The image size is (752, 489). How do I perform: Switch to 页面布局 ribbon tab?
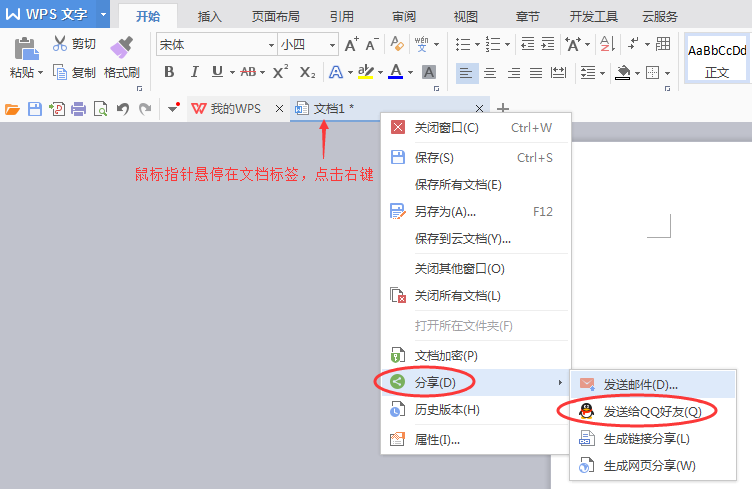coord(276,17)
